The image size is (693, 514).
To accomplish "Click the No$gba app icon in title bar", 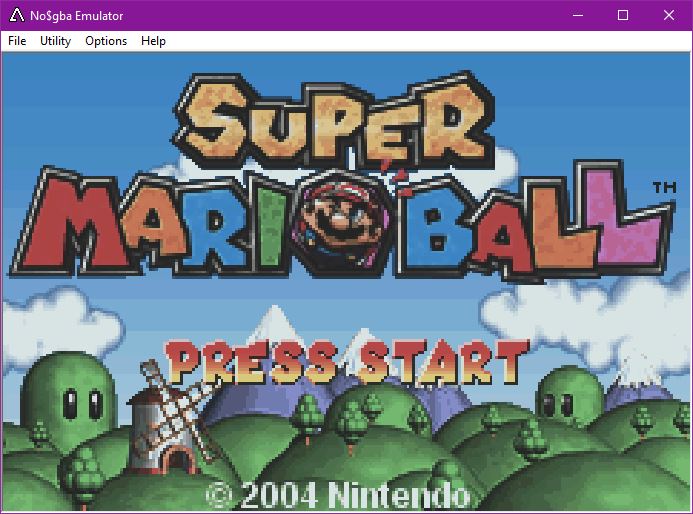I will [x=16, y=15].
